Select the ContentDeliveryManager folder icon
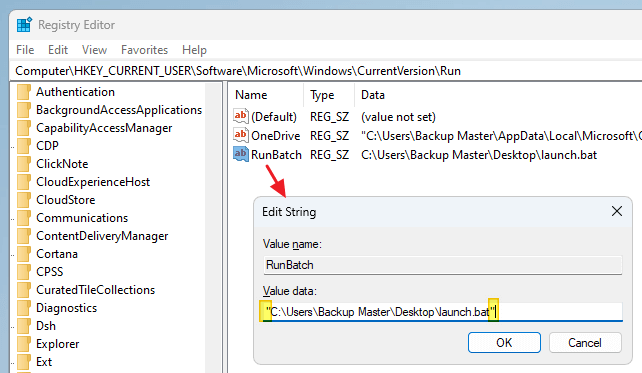The height and width of the screenshot is (373, 642). (x=24, y=236)
